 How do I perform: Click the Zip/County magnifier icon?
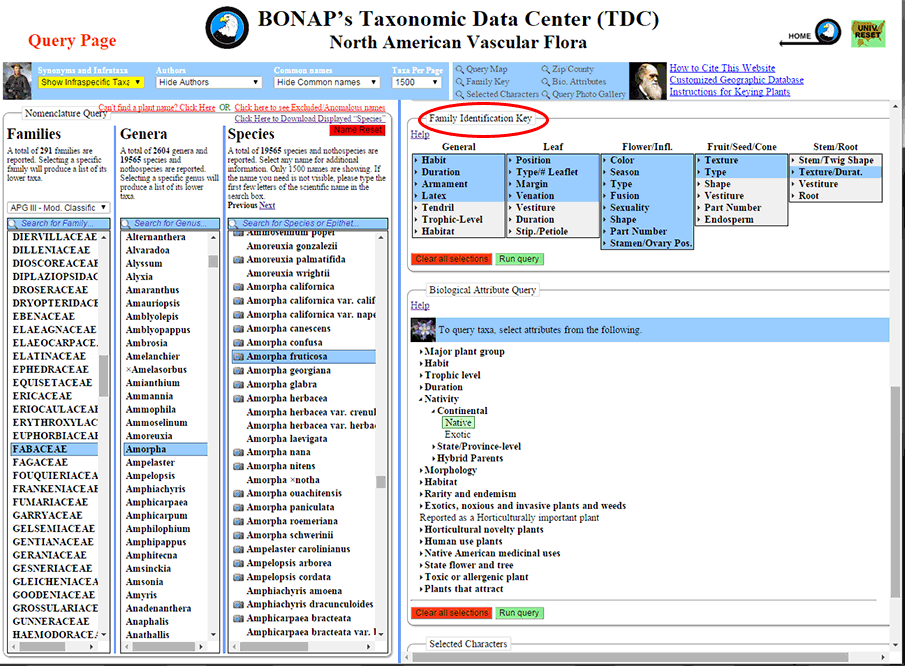tap(545, 69)
